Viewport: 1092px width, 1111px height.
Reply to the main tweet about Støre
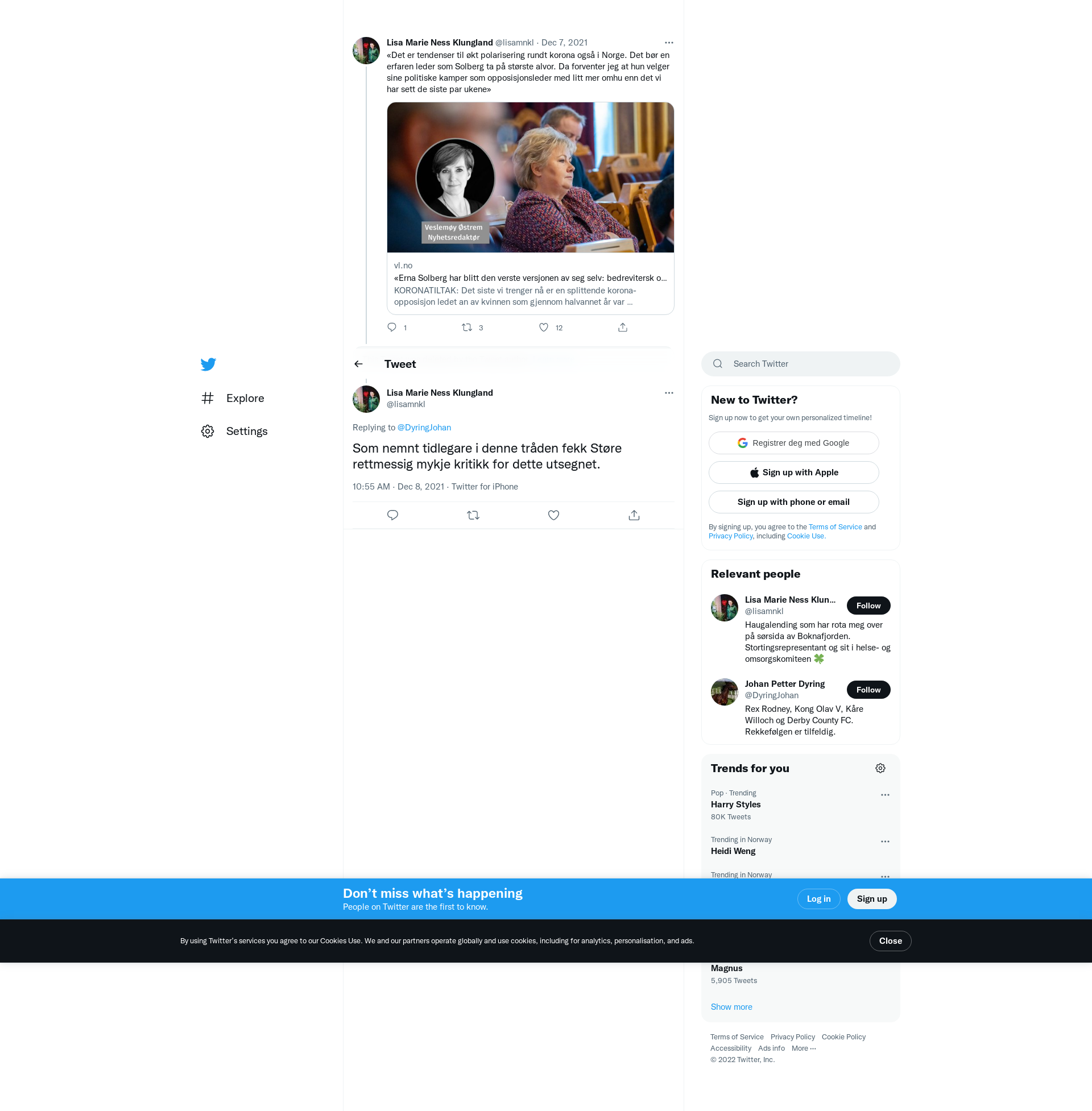tap(393, 515)
